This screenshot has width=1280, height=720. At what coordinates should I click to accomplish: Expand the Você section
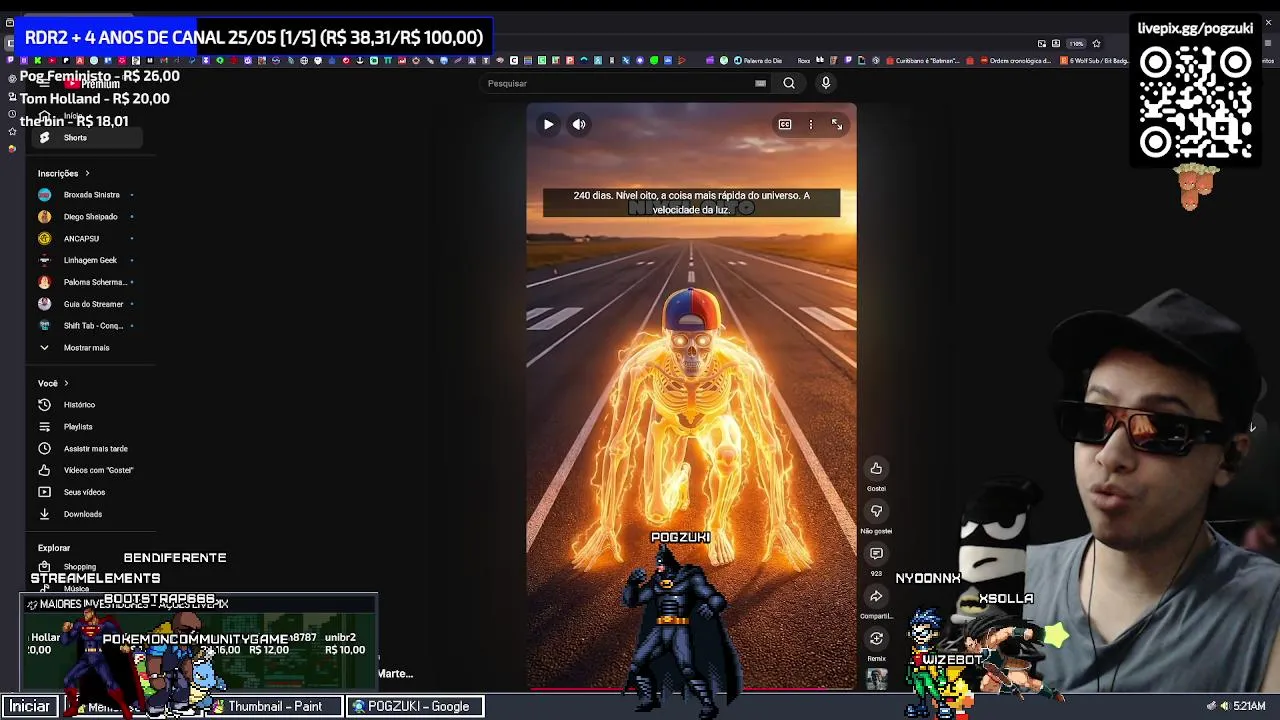click(x=53, y=383)
